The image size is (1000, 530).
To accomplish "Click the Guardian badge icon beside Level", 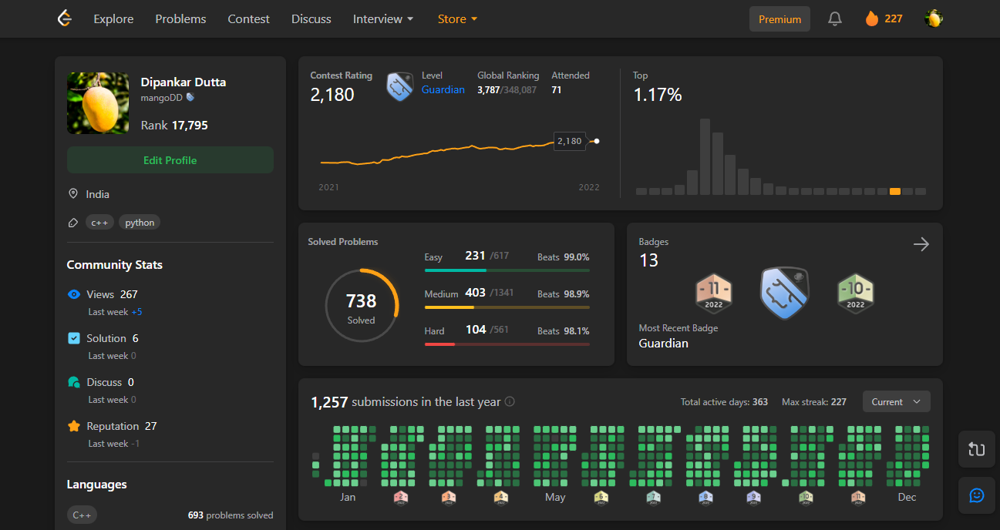I will pos(400,86).
